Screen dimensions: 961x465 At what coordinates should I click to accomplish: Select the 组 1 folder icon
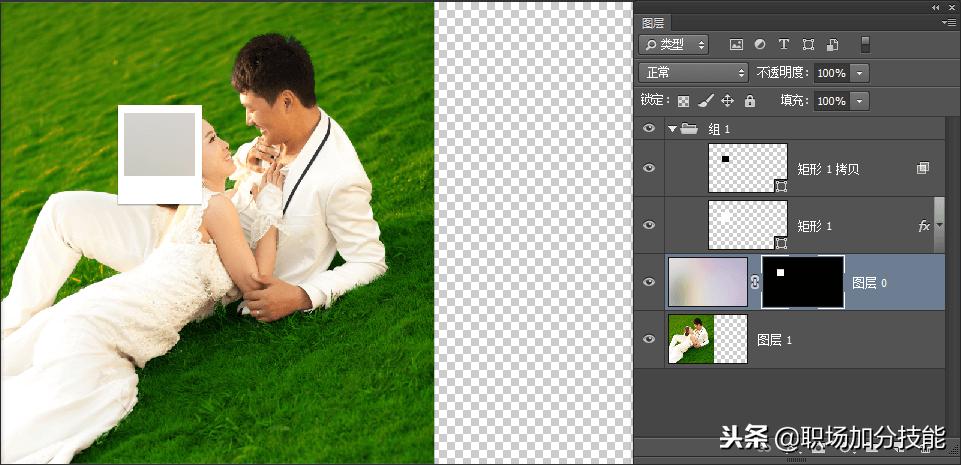pos(689,129)
